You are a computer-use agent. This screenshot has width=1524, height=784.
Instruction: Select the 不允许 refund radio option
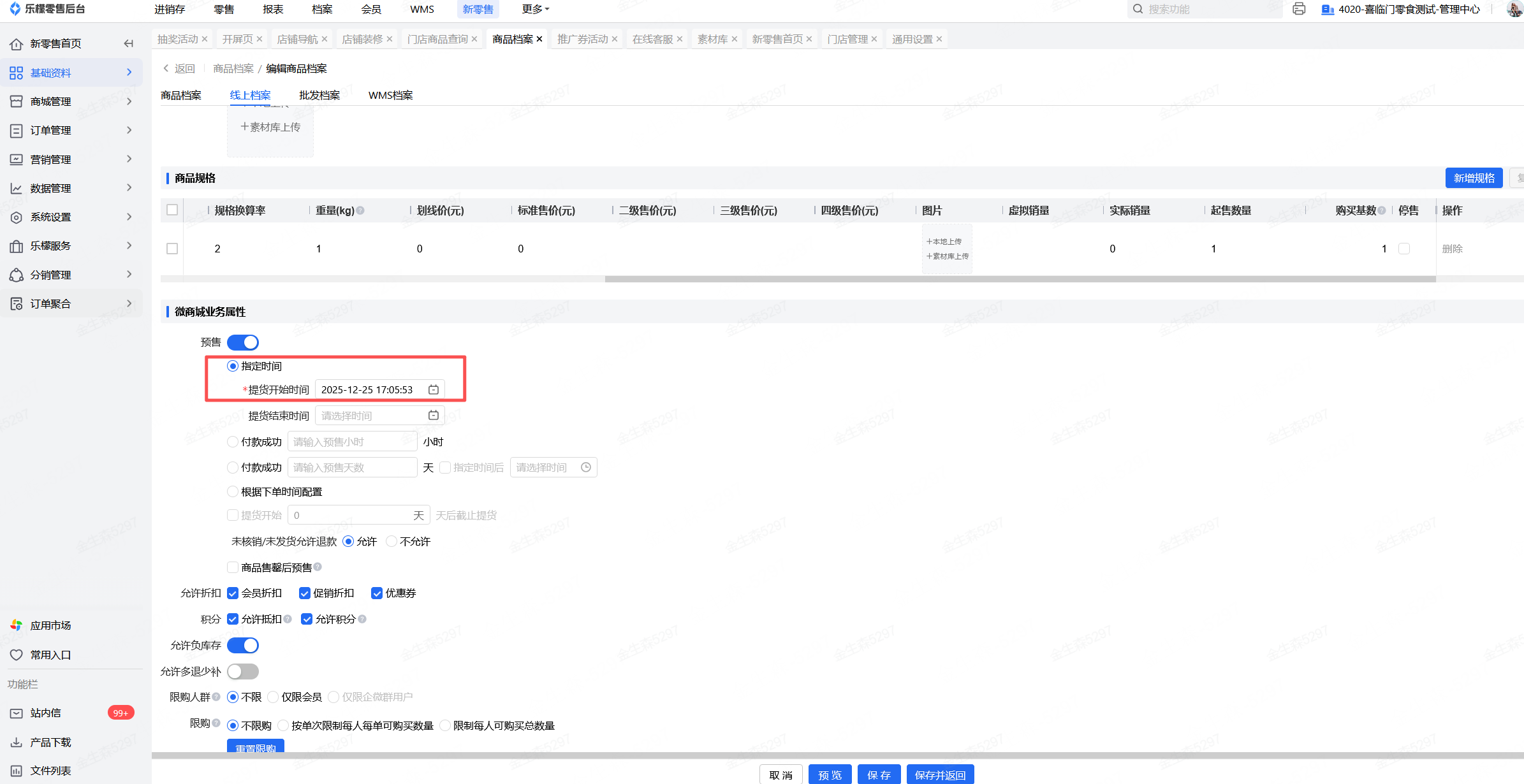392,541
